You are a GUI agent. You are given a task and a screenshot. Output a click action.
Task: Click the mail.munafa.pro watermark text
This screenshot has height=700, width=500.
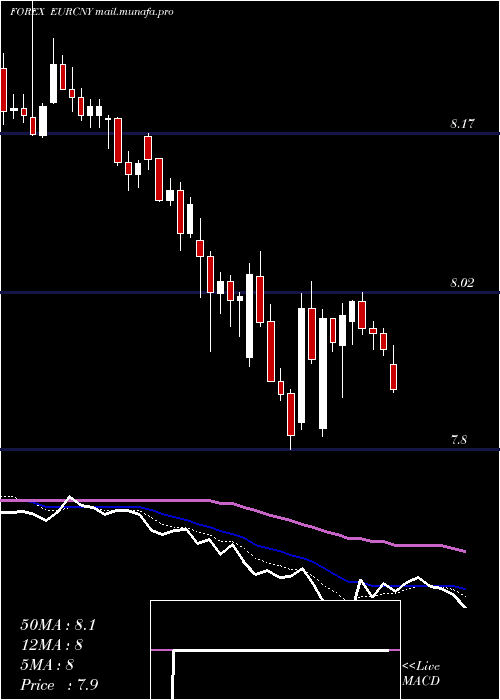(134, 12)
